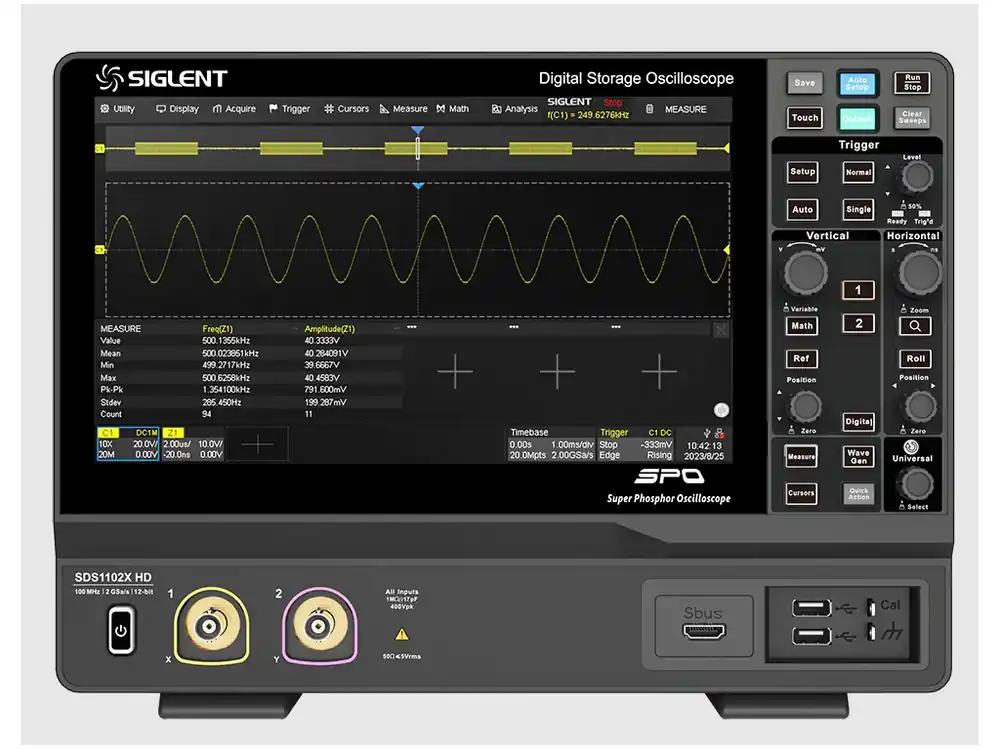Click the Universal Select knob
This screenshot has width=1000, height=750.
pos(916,484)
